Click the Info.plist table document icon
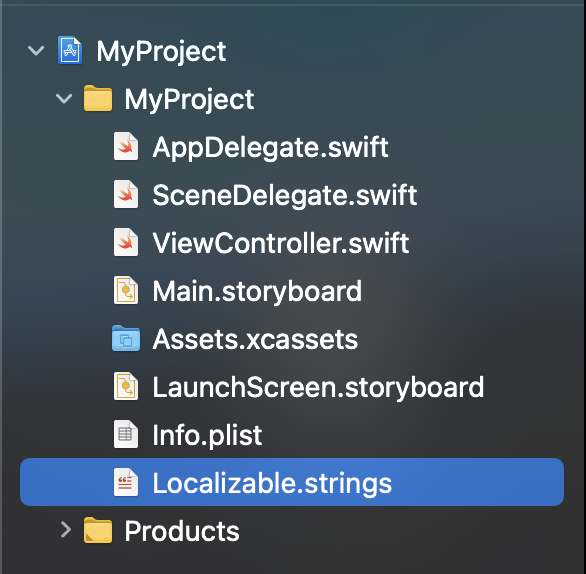The width and height of the screenshot is (586, 574). pos(126,434)
